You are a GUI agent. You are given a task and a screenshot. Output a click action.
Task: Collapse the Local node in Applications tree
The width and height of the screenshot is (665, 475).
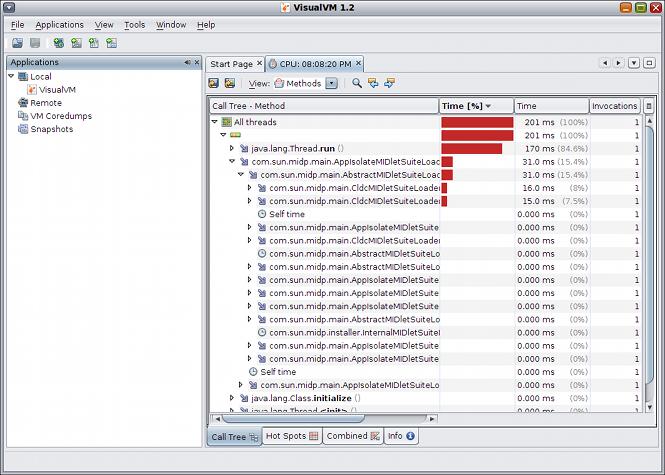(x=11, y=76)
